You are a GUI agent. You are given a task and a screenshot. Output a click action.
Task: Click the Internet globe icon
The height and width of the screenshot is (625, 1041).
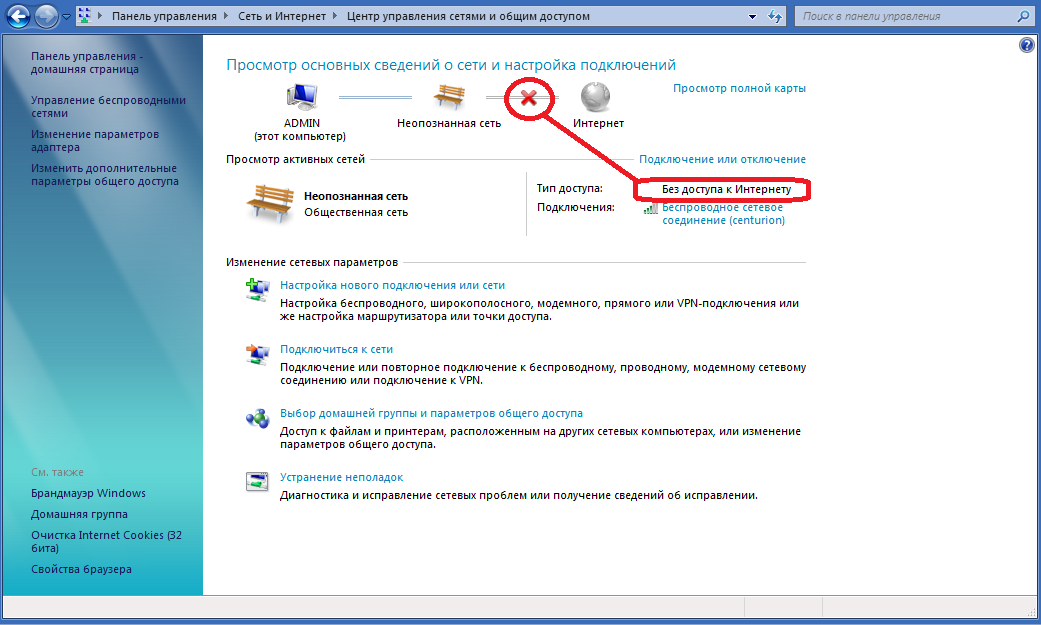[596, 98]
